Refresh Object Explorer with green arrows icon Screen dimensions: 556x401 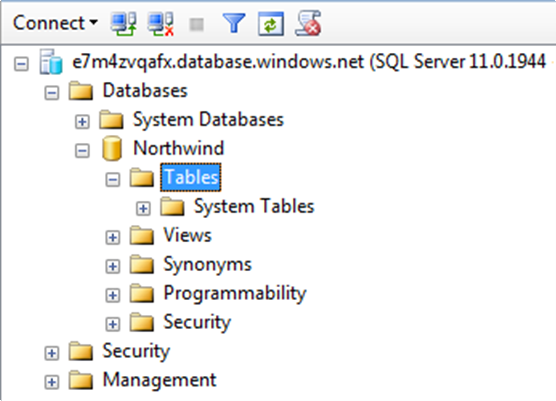click(271, 24)
